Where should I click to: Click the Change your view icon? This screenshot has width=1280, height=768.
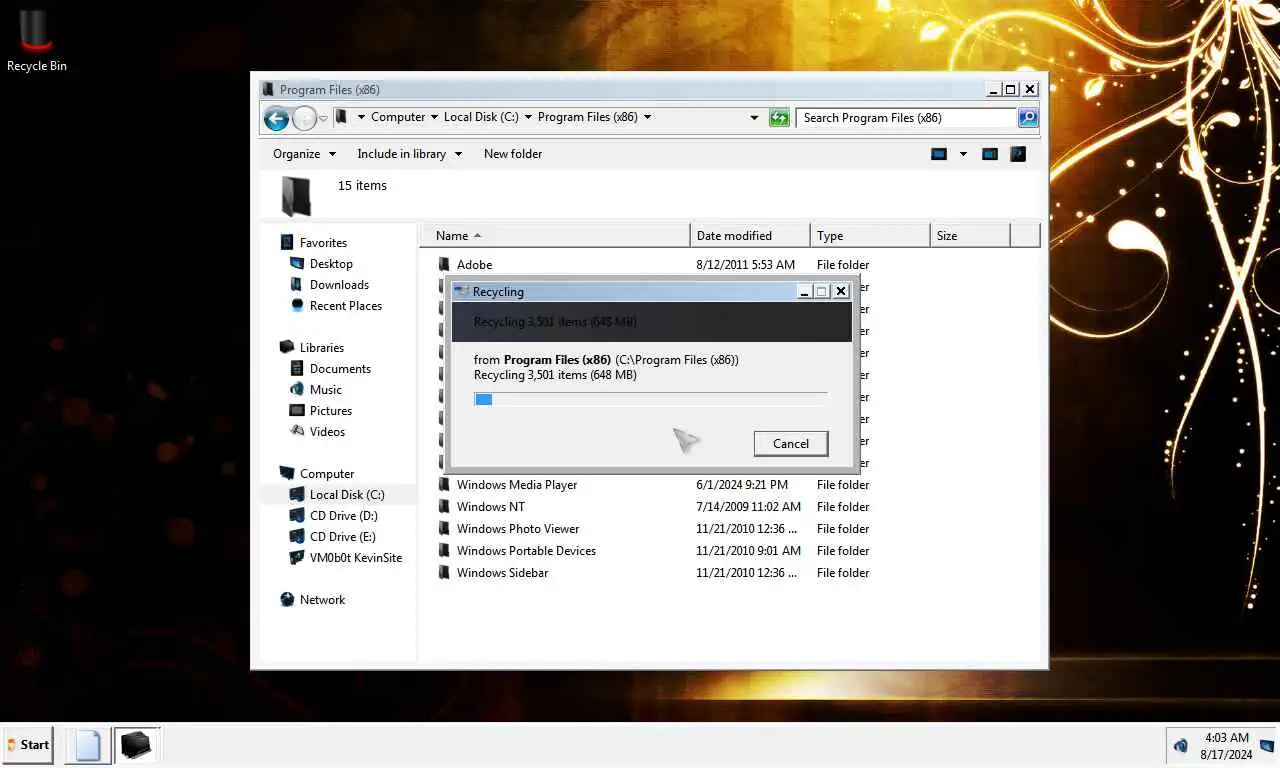[939, 154]
